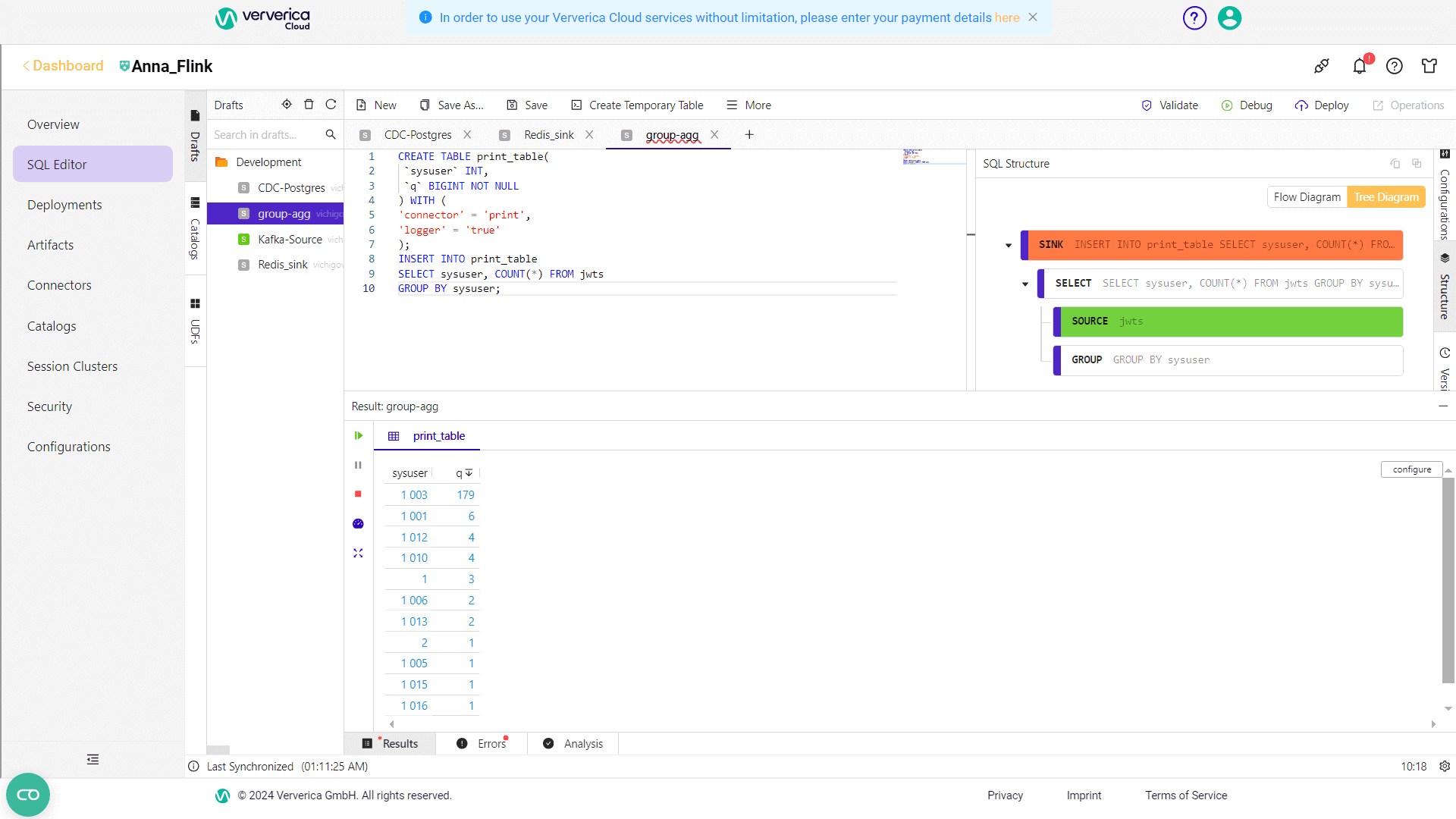1456x819 pixels.
Task: Open the help question mark icon in top banner
Action: [1194, 17]
